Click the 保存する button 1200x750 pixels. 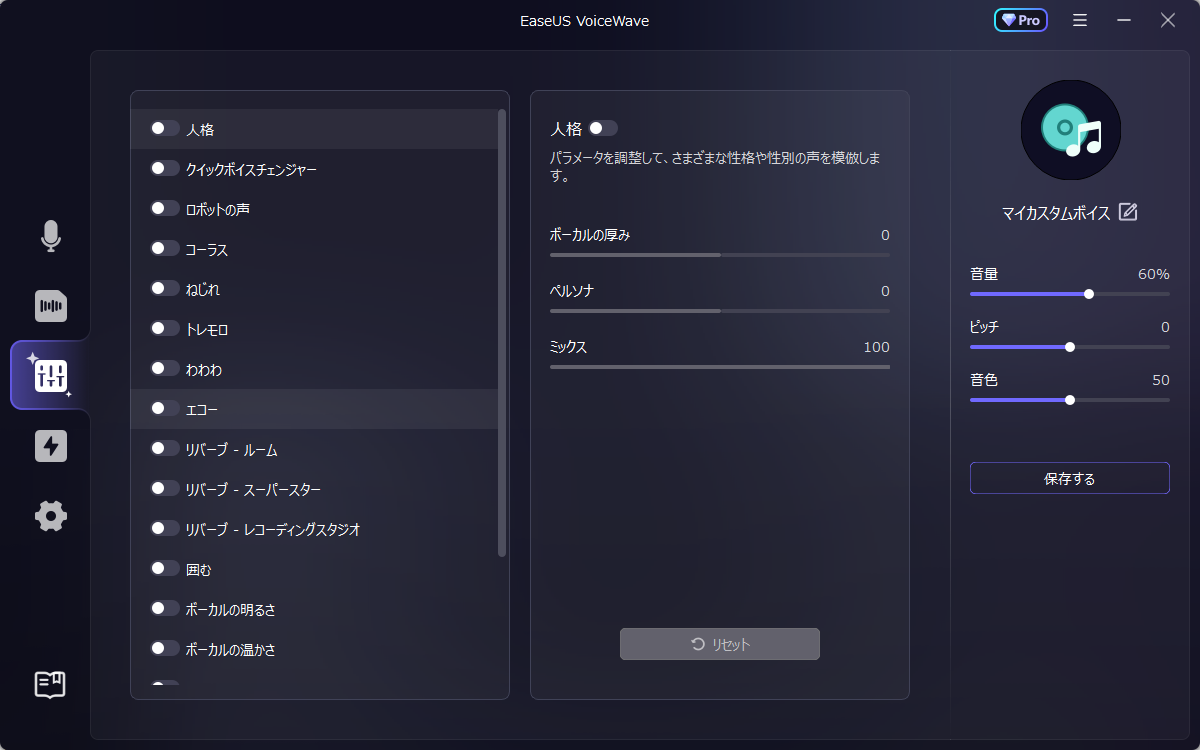pos(1069,478)
